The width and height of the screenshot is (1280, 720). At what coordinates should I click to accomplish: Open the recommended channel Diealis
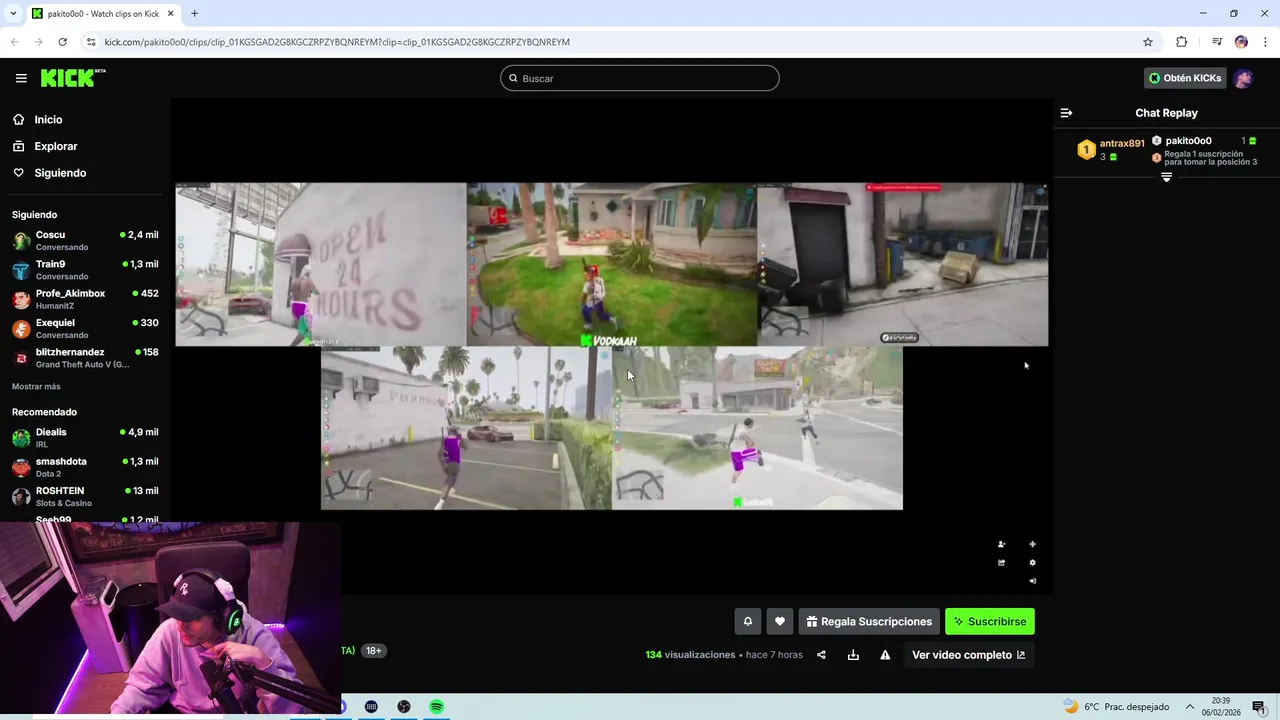pyautogui.click(x=85, y=438)
